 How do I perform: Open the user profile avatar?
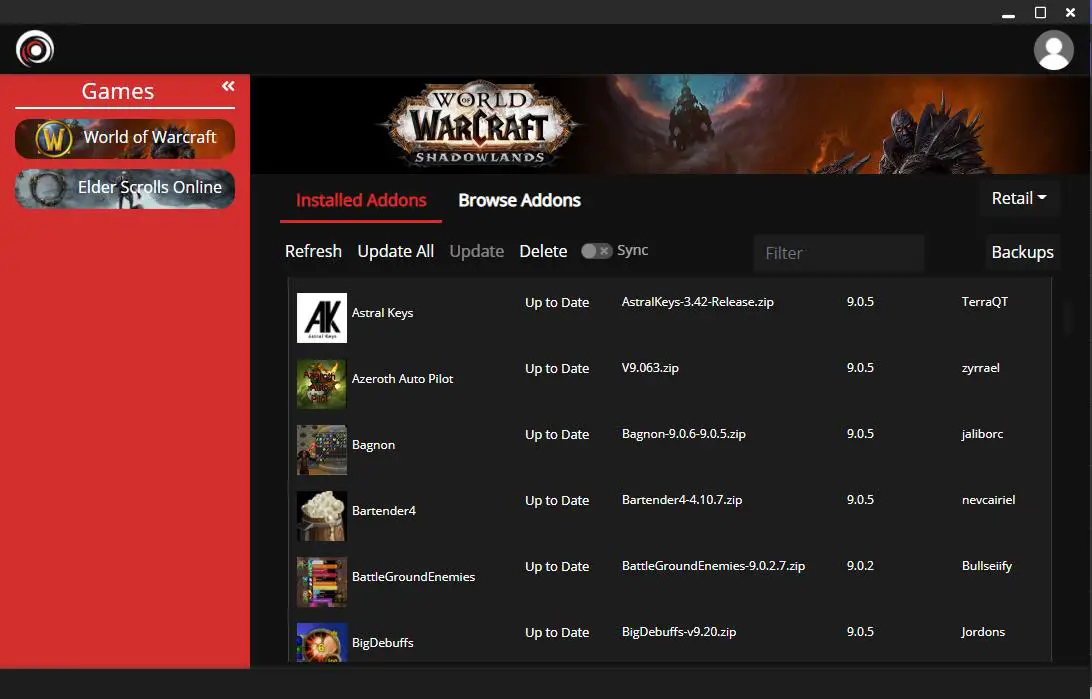(1054, 49)
